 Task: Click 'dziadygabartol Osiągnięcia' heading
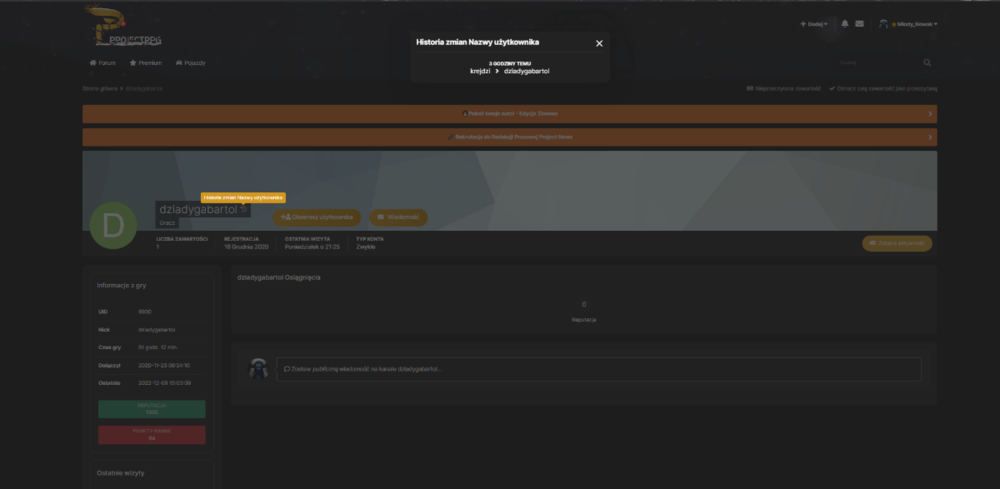[279, 278]
